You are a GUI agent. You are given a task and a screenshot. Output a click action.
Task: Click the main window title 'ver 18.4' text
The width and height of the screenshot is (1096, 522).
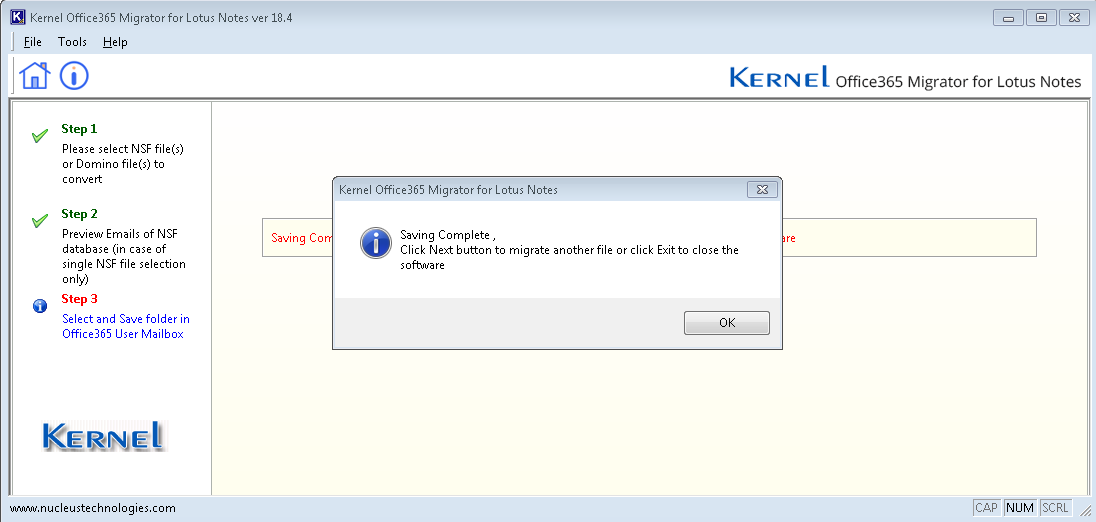(272, 17)
